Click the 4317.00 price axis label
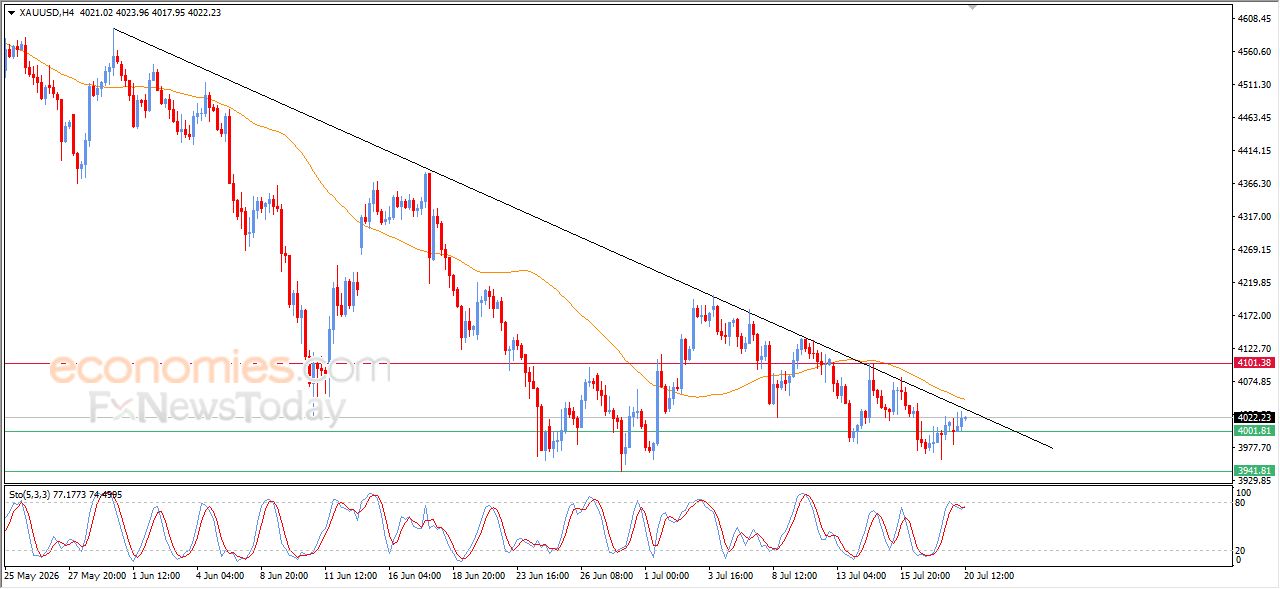Screen dimensions: 1280x589 coord(1253,217)
